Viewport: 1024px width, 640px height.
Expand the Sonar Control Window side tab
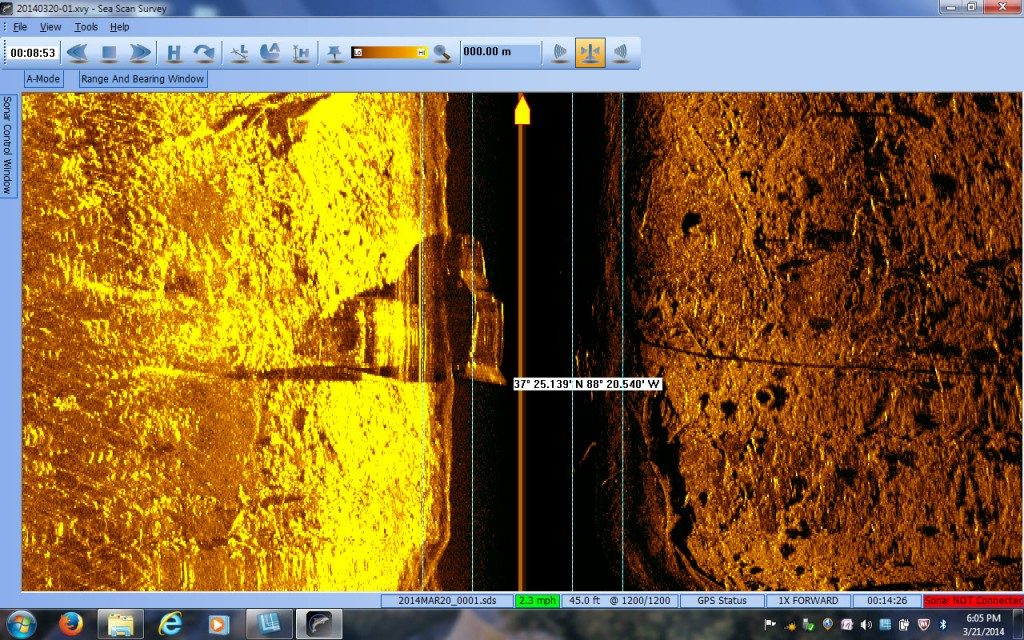(8, 145)
